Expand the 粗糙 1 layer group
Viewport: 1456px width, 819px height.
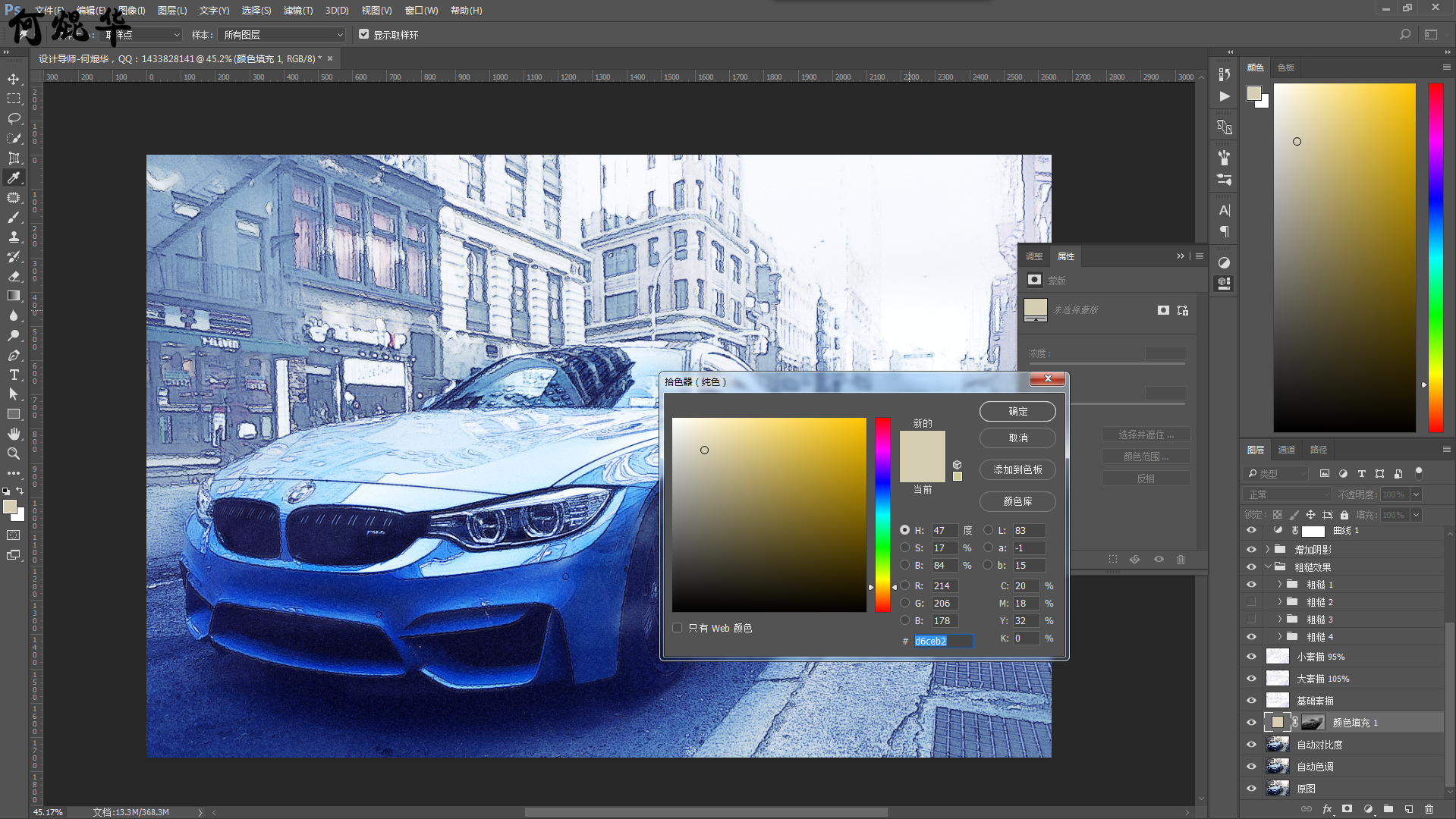[x=1280, y=585]
